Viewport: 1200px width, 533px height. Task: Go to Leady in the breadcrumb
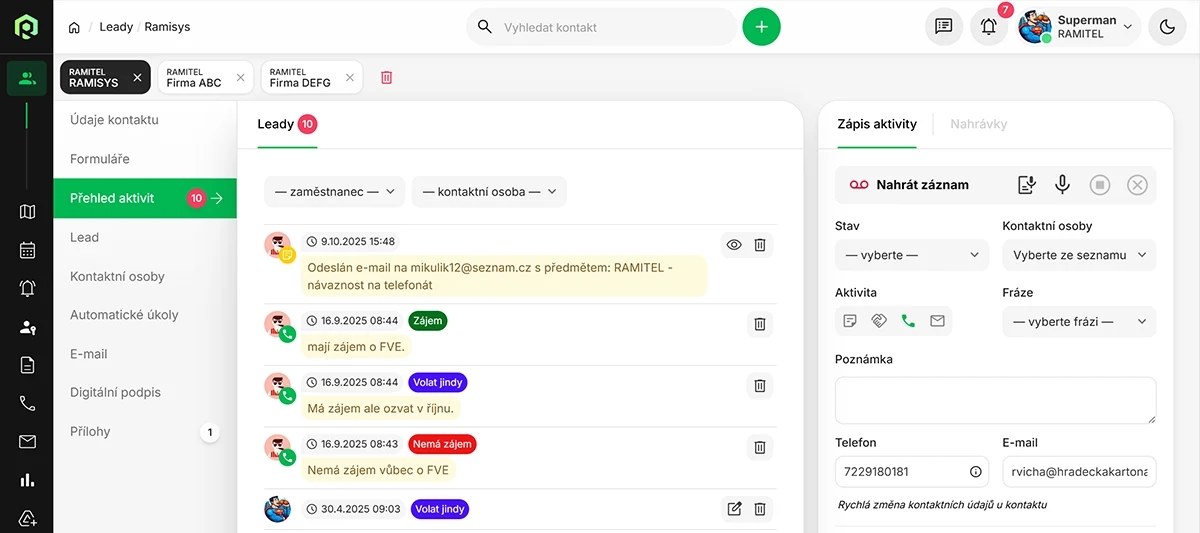tap(116, 27)
